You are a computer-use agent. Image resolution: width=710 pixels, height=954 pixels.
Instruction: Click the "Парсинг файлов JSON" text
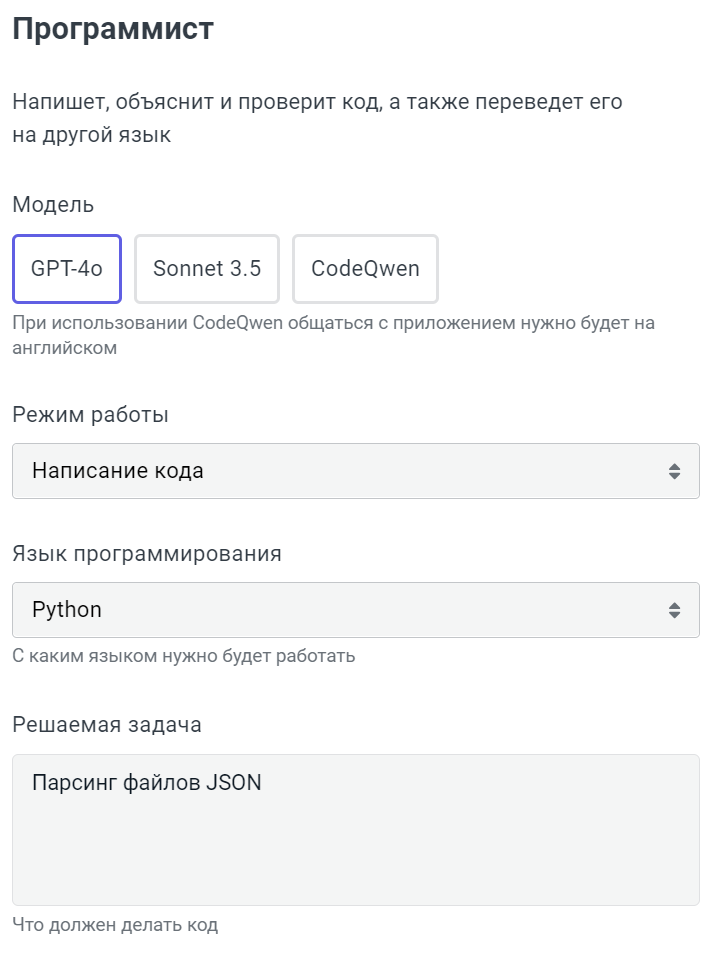click(x=146, y=783)
